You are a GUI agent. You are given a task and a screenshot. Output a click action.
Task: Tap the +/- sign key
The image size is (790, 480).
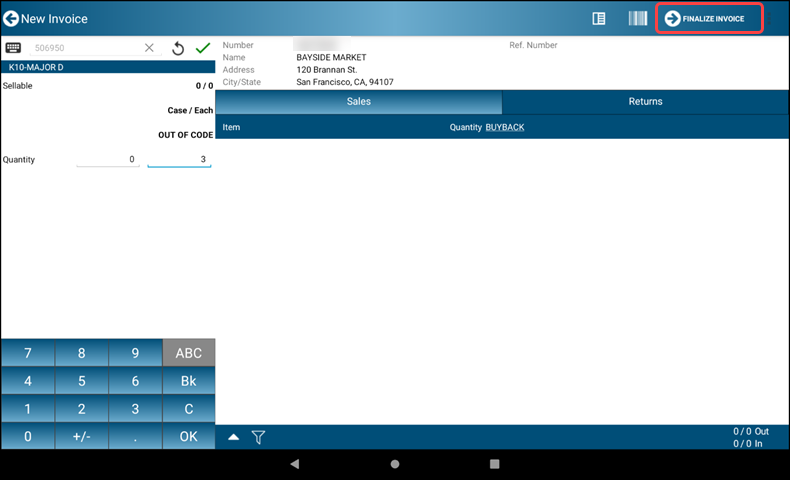click(82, 436)
